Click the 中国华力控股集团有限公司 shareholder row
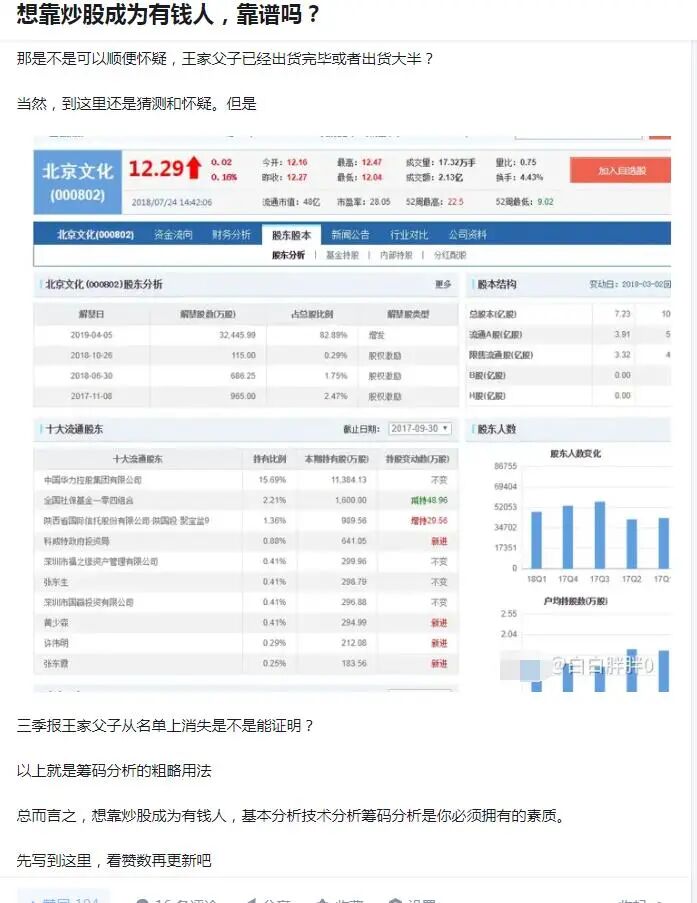Viewport: 697px width, 903px height. coord(246,480)
